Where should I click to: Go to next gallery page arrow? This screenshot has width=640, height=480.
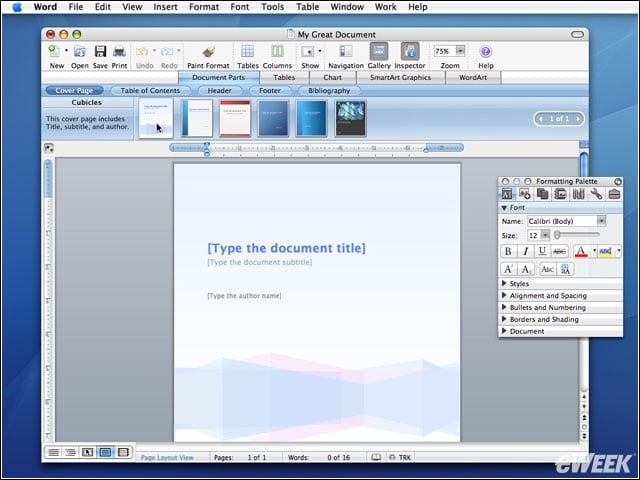pos(578,119)
